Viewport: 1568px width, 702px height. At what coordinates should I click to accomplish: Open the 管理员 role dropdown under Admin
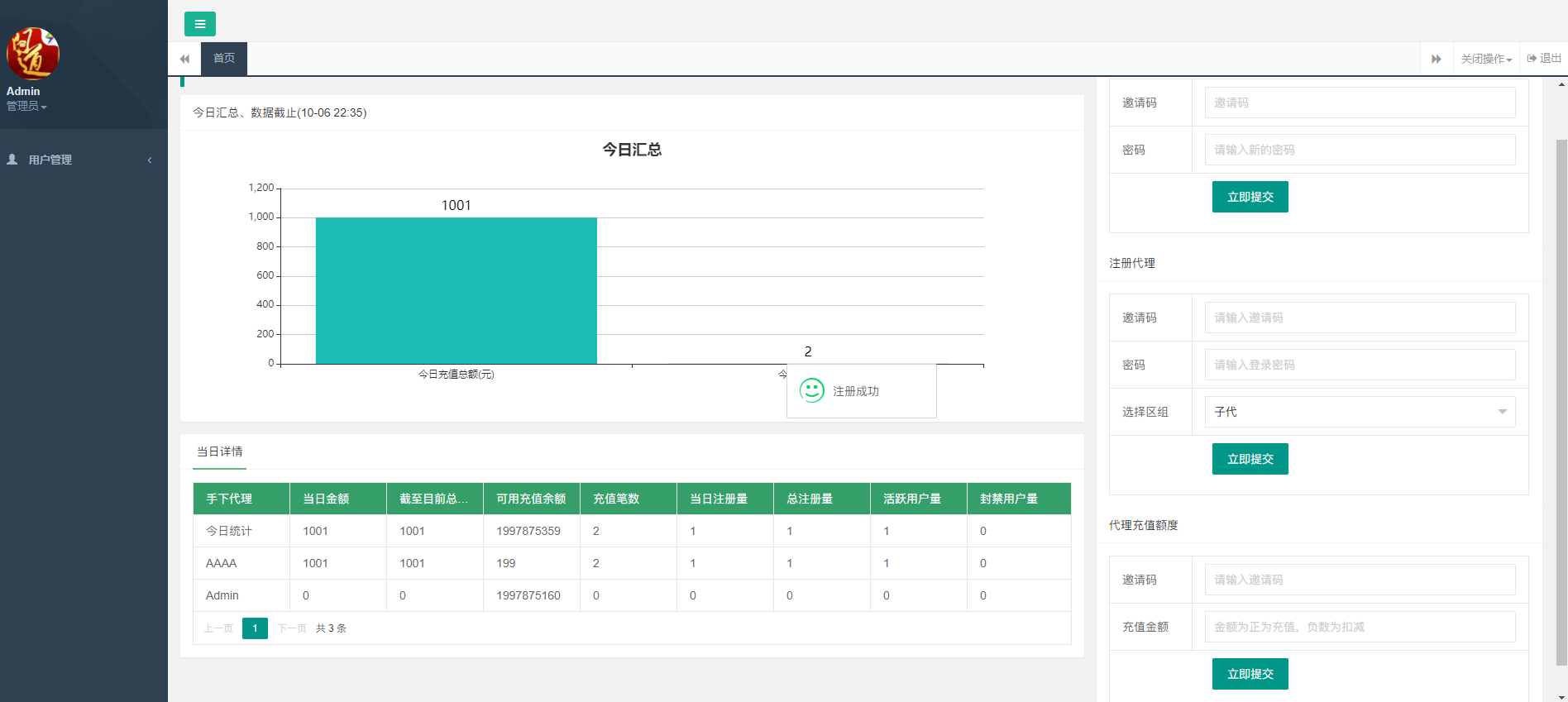(26, 107)
